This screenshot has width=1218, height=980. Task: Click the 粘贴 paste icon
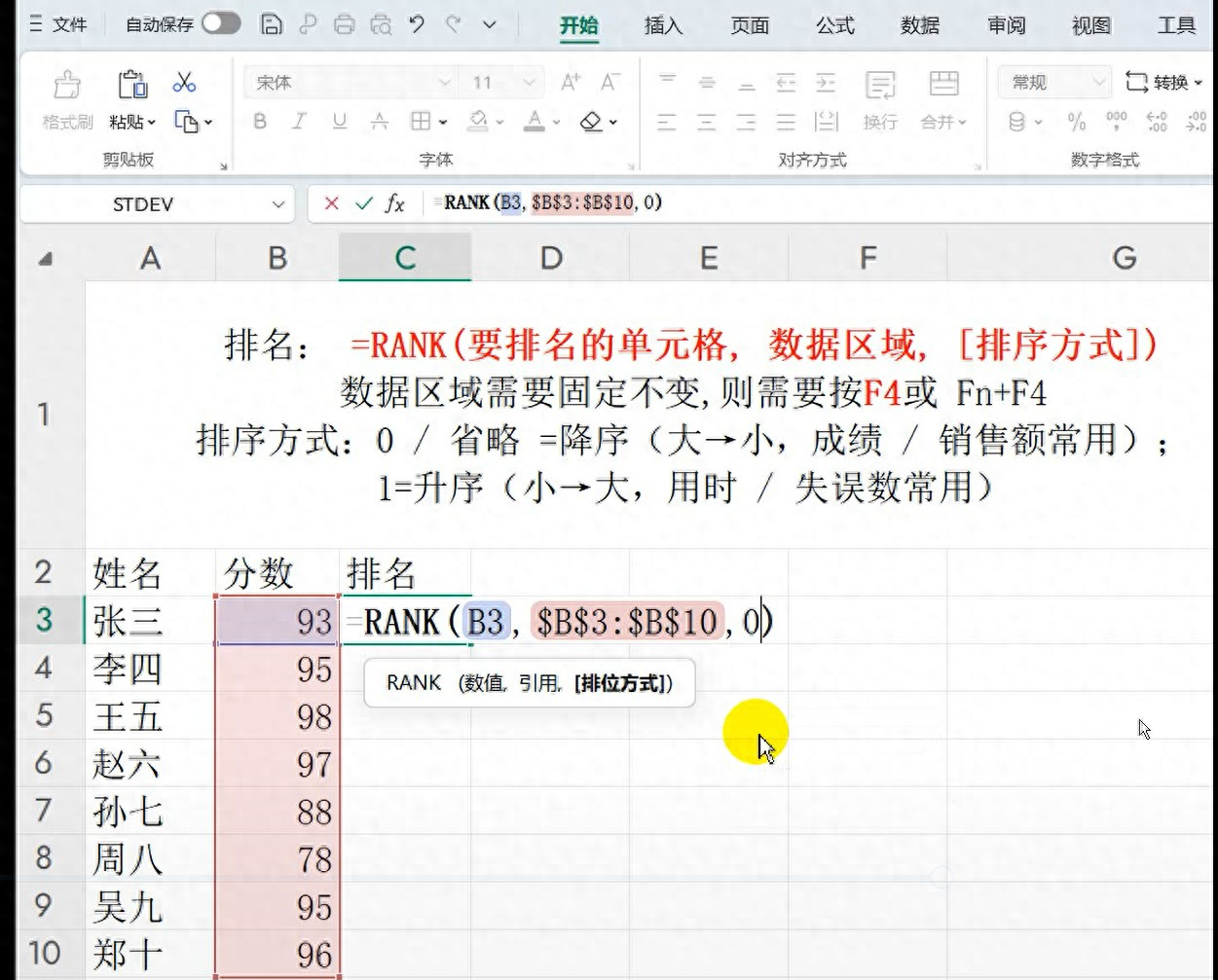click(132, 86)
